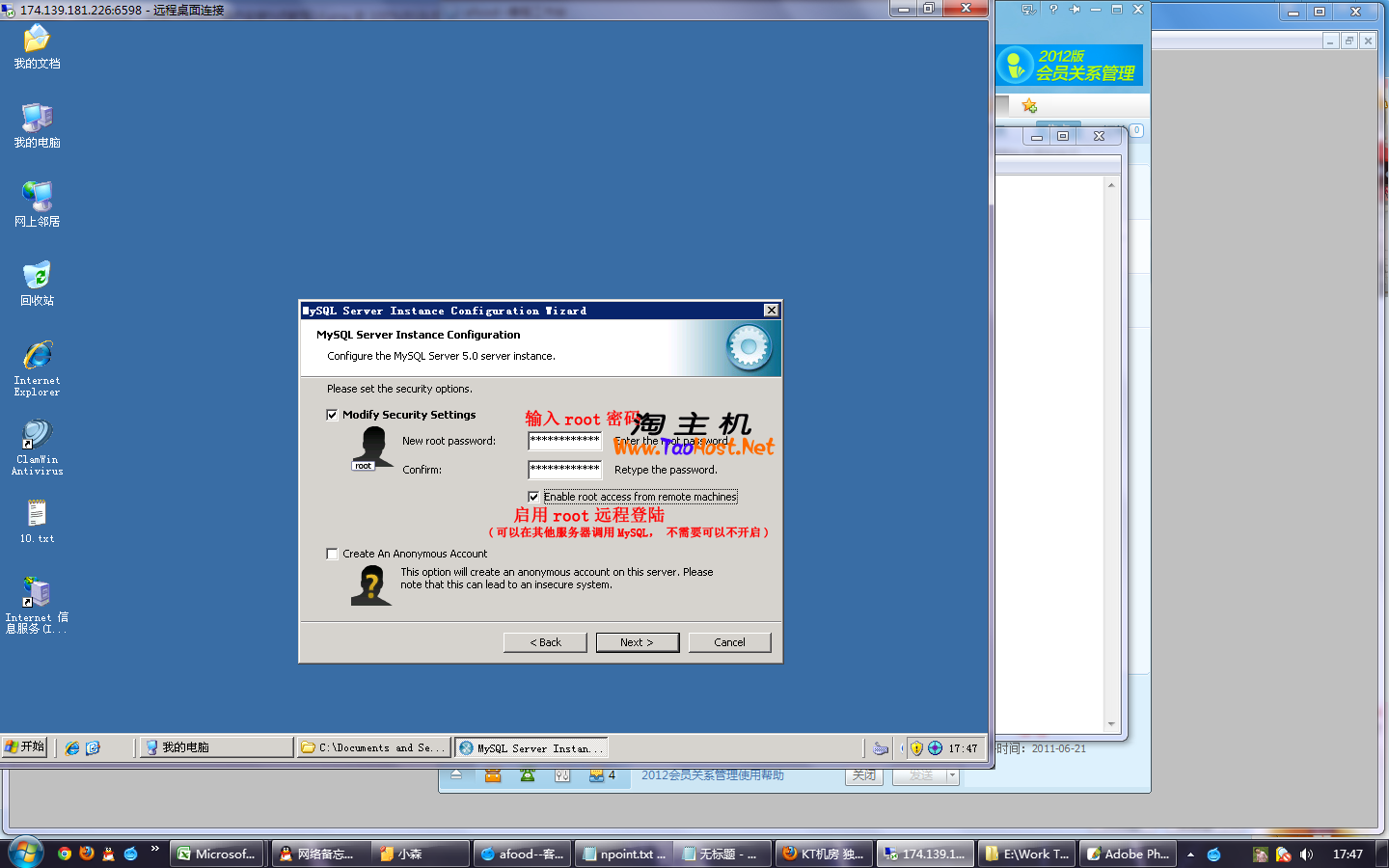Image resolution: width=1389 pixels, height=868 pixels.
Task: Switch to the MySQL Server Instan... taskbar button
Action: tap(531, 747)
